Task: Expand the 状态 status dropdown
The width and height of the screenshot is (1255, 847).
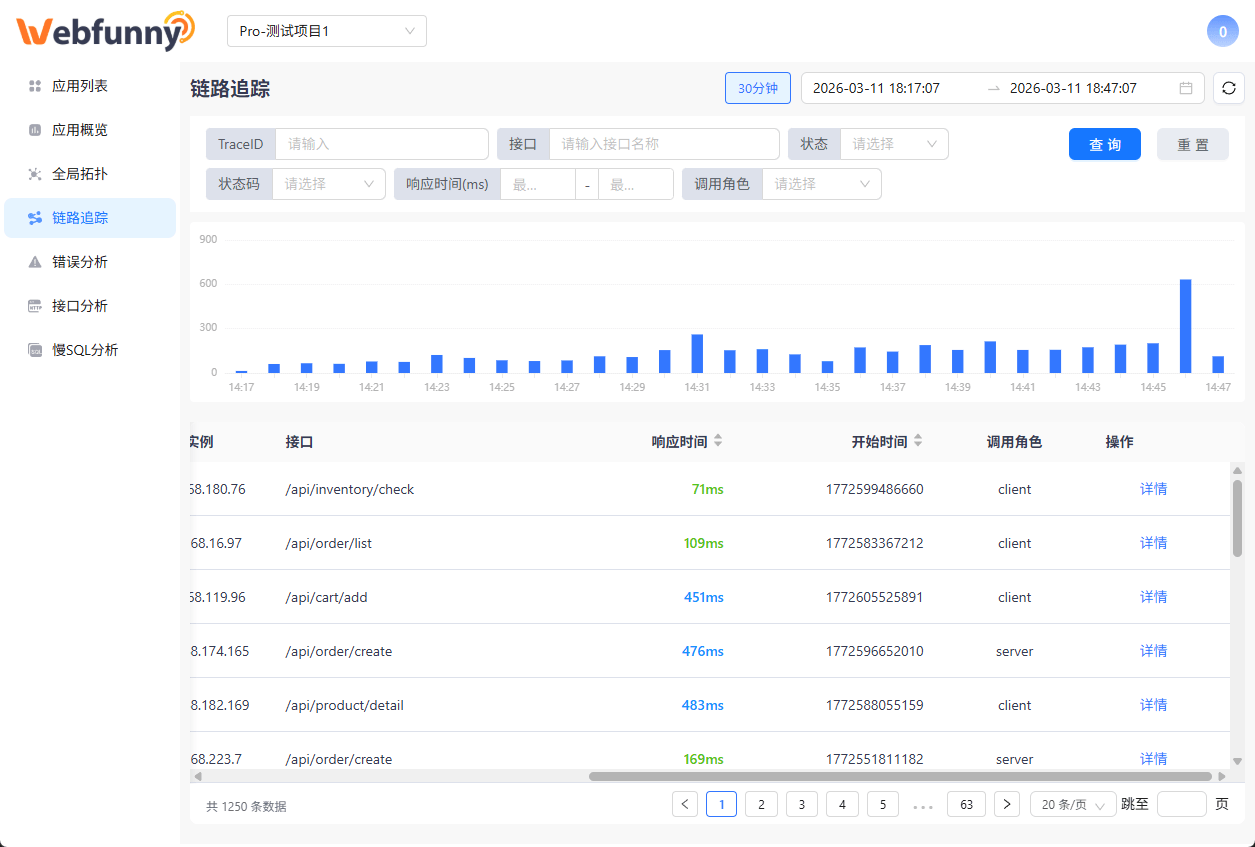Action: coord(893,143)
